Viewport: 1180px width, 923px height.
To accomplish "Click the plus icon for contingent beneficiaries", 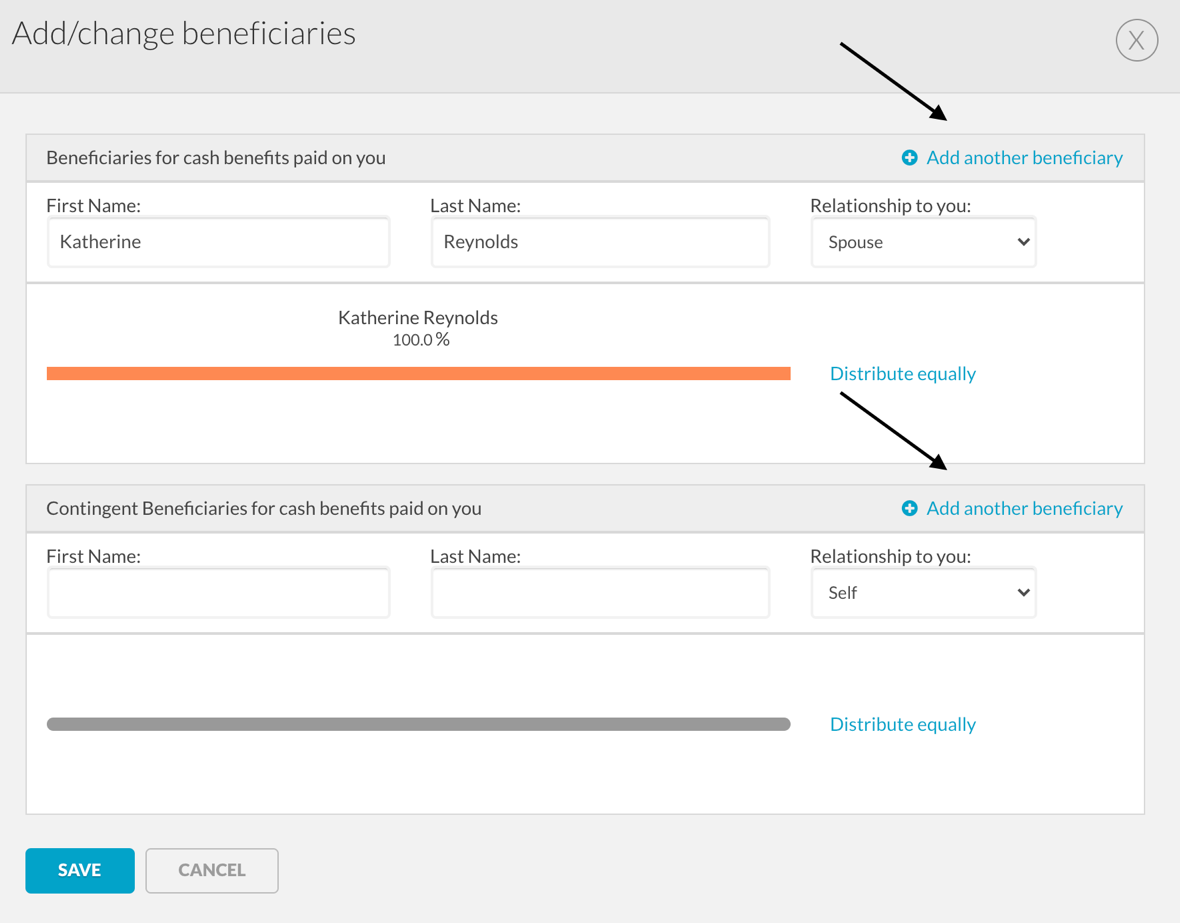I will (909, 509).
